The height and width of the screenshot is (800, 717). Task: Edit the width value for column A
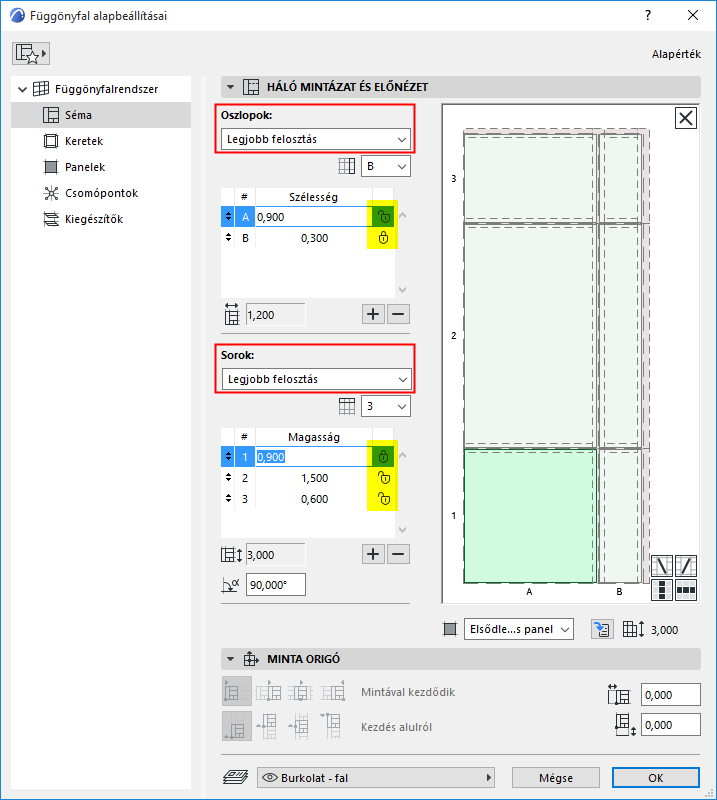pyautogui.click(x=314, y=217)
